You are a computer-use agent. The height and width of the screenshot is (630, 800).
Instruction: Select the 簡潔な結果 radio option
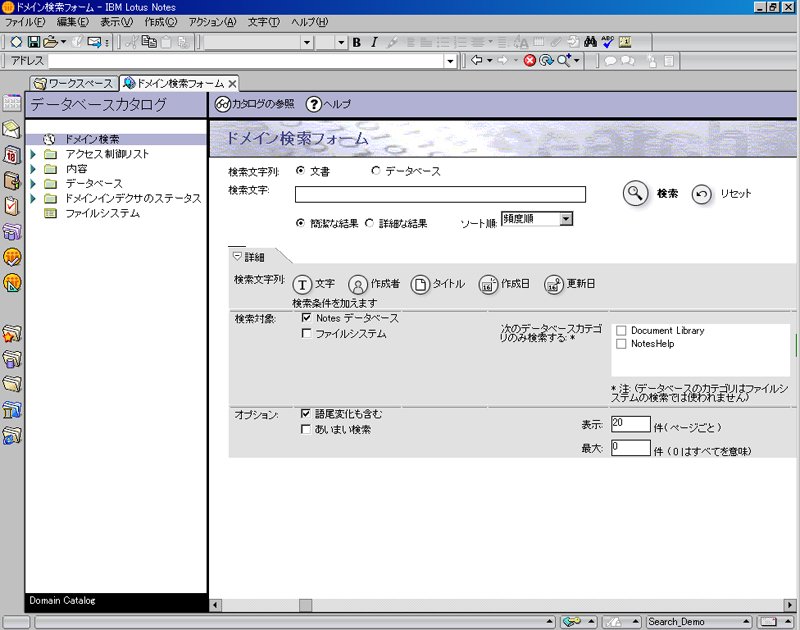coord(301,223)
